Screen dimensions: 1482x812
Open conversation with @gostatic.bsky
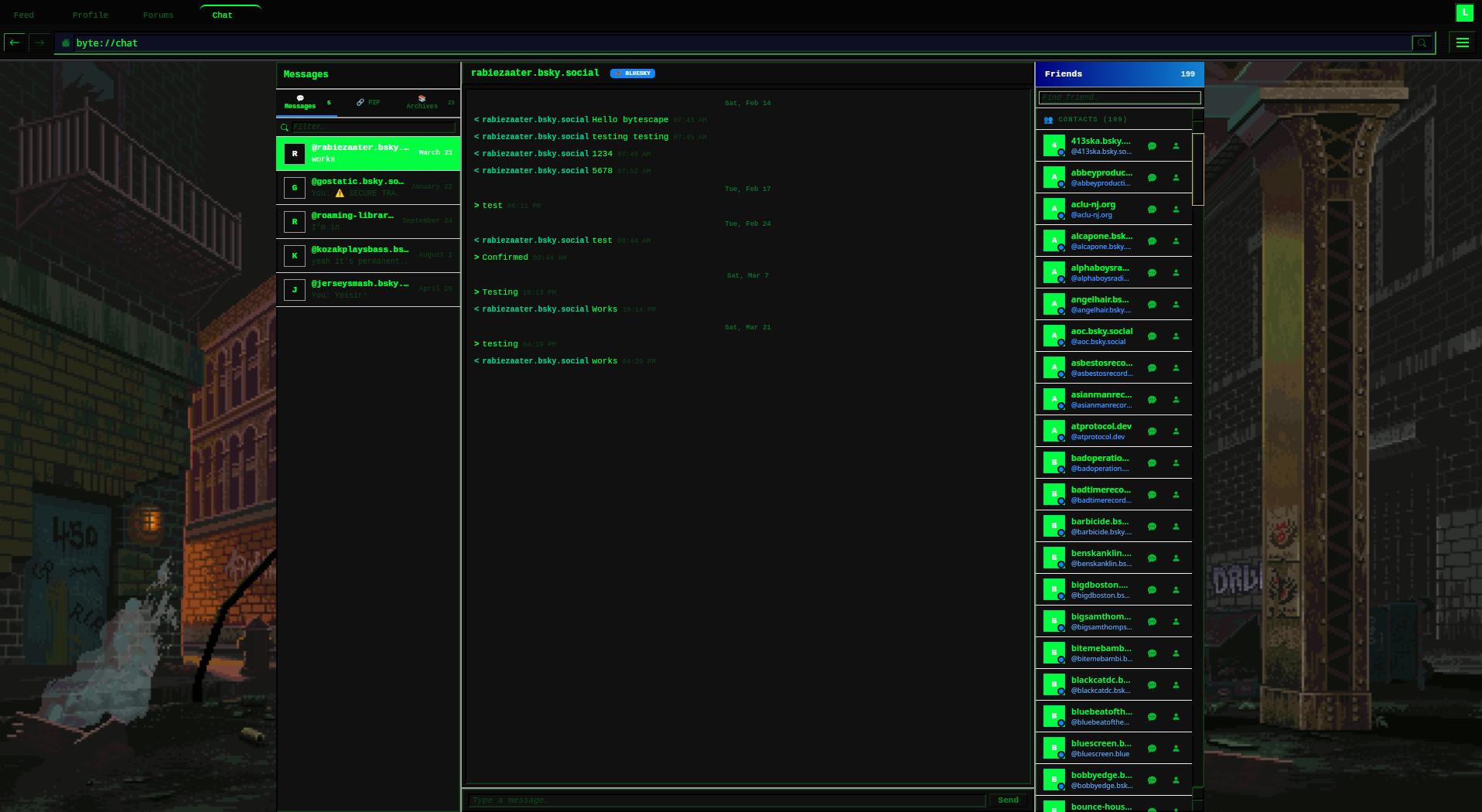[368, 187]
